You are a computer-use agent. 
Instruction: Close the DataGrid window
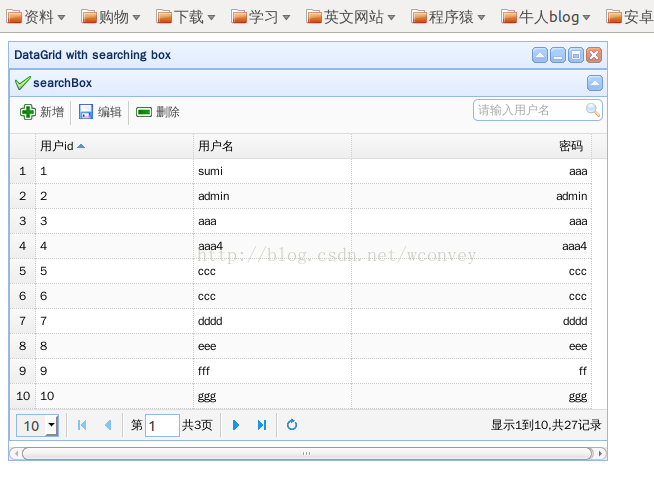594,55
